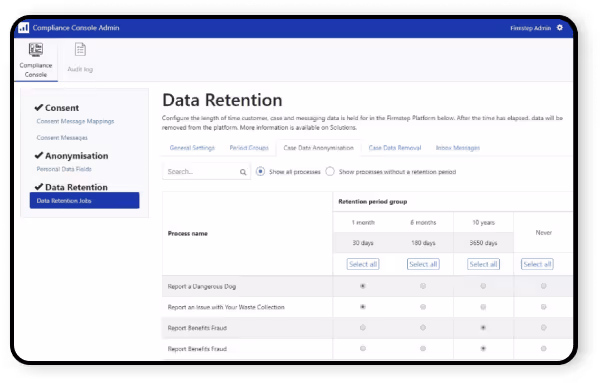Screen dimensions: 600x383
Task: Set Report a Dangerous Dog to Never
Action: click(543, 286)
